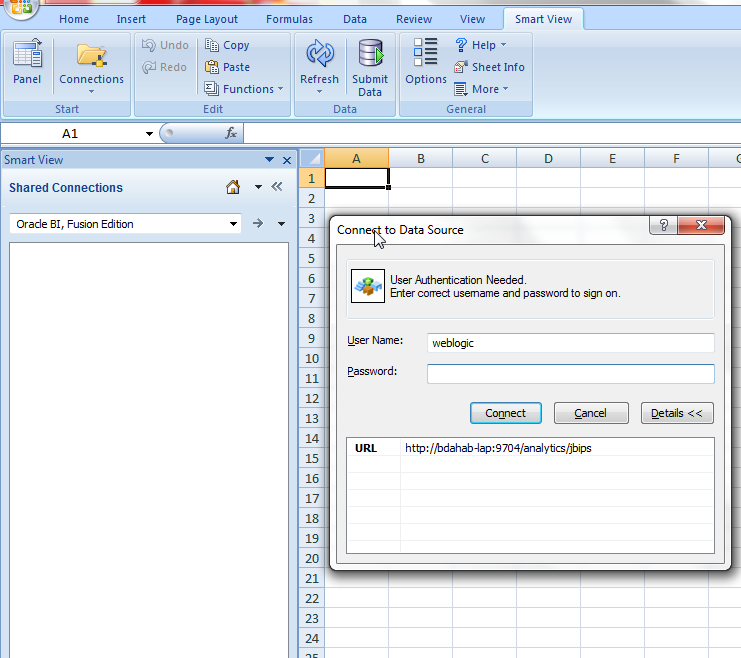Click the Submit Data icon

[x=370, y=52]
